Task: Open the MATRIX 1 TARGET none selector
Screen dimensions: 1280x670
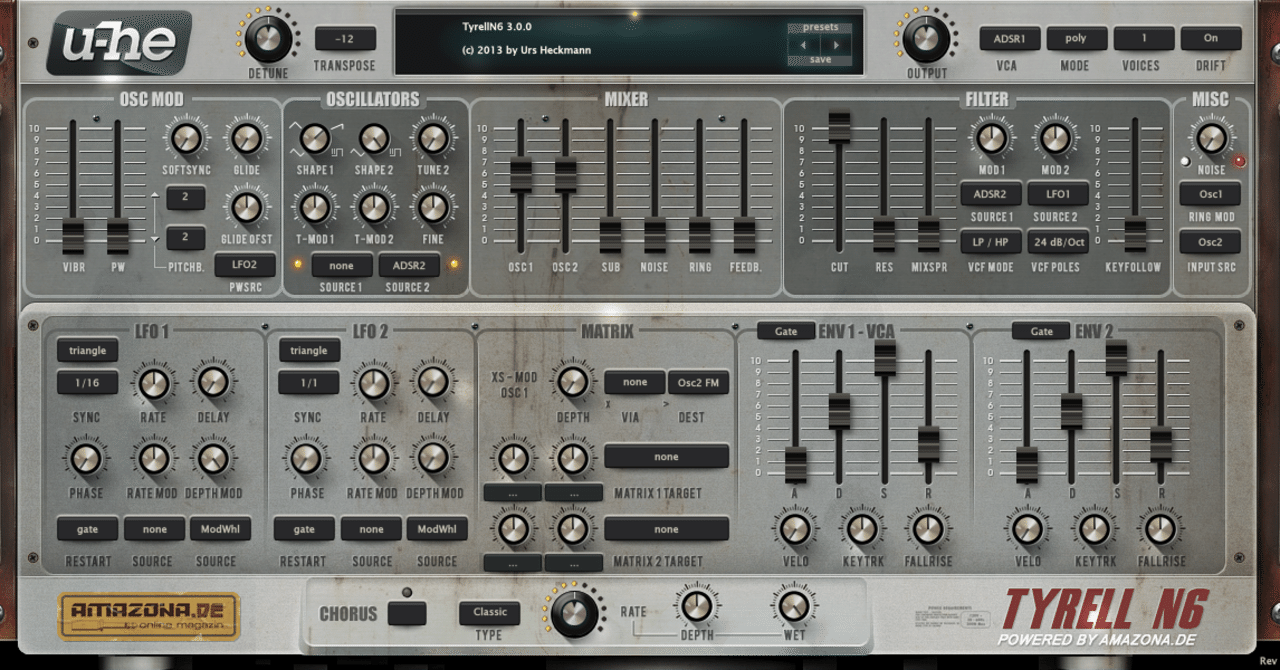Action: coord(666,457)
